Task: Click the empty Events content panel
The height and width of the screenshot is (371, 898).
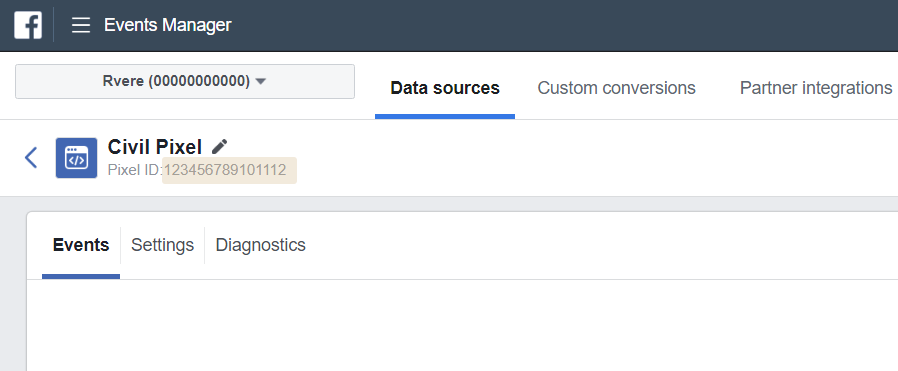Action: [462, 325]
